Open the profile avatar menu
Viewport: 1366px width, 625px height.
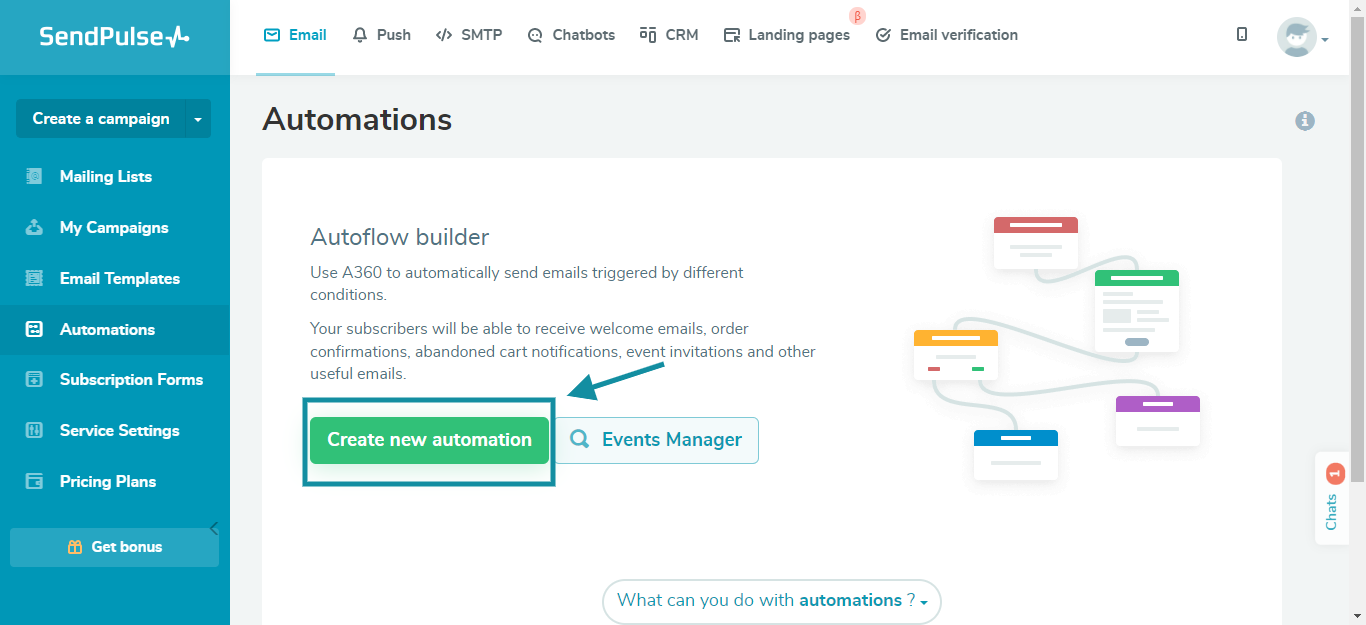pos(1297,37)
